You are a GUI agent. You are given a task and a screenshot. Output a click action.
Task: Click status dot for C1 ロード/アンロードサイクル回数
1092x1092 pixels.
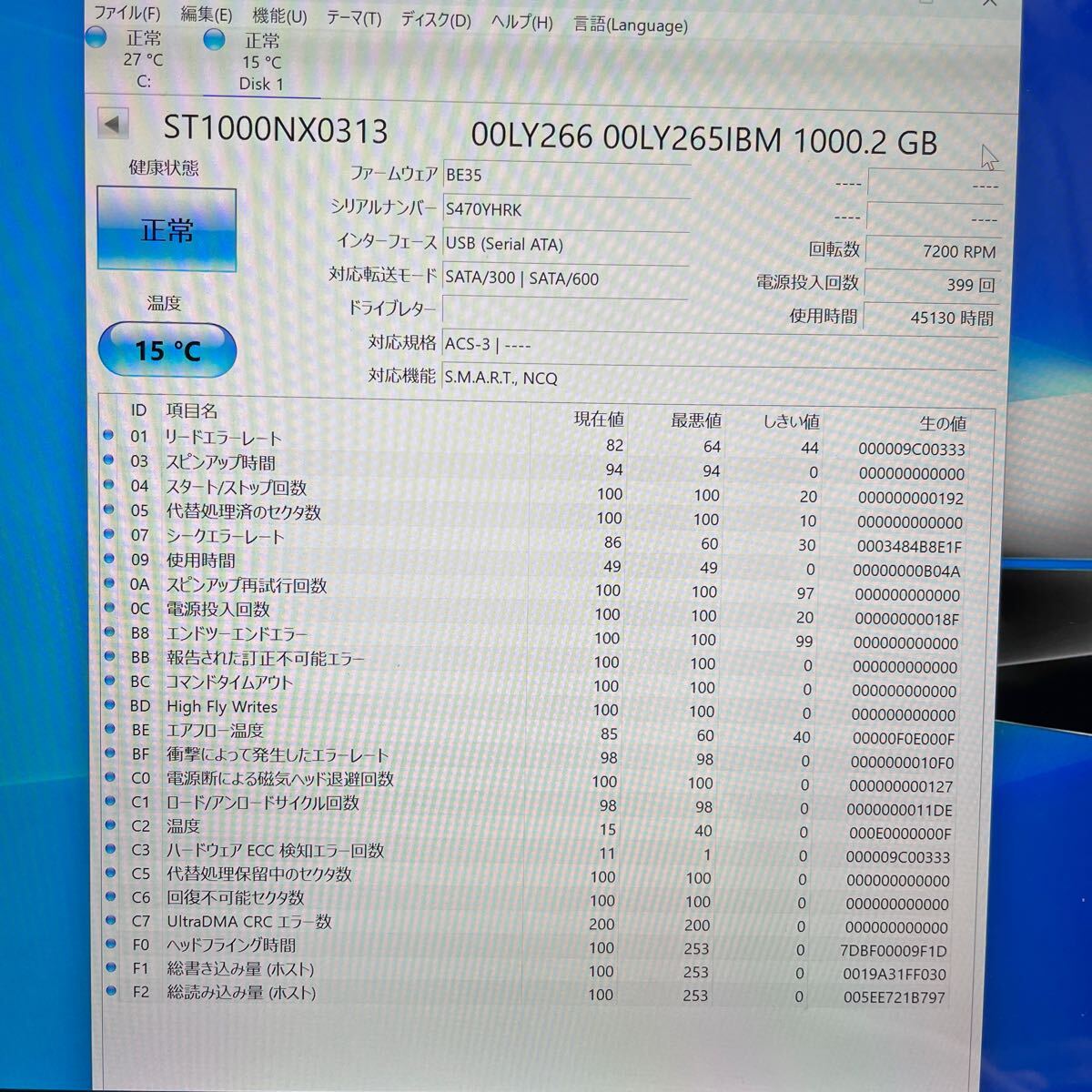coord(110,801)
